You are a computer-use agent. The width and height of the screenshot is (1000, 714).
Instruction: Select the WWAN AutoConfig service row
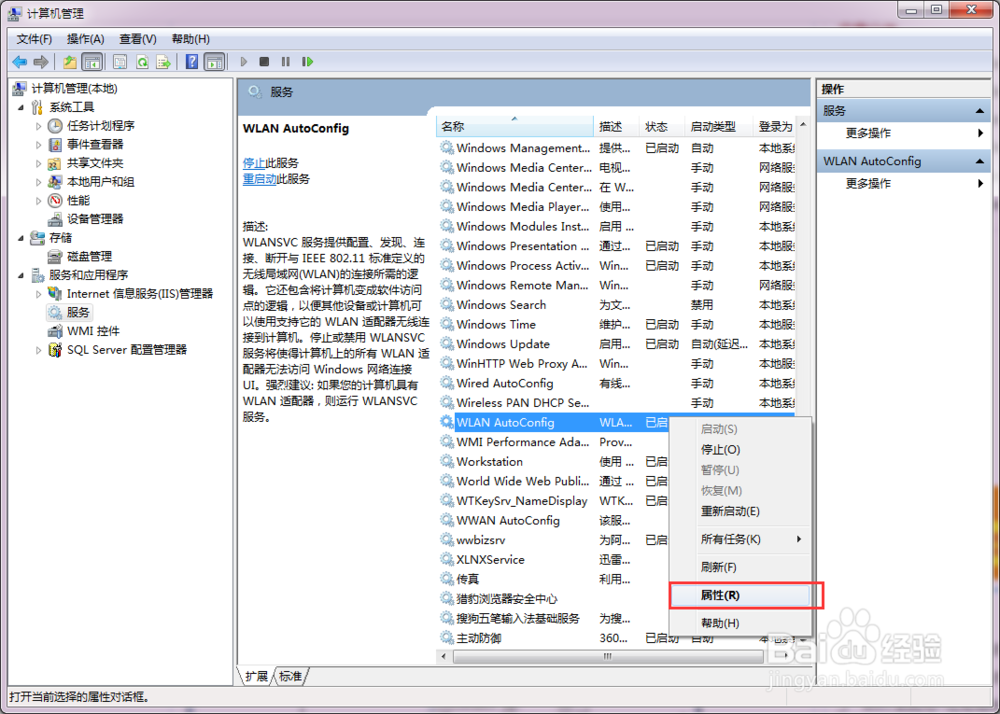[553, 521]
